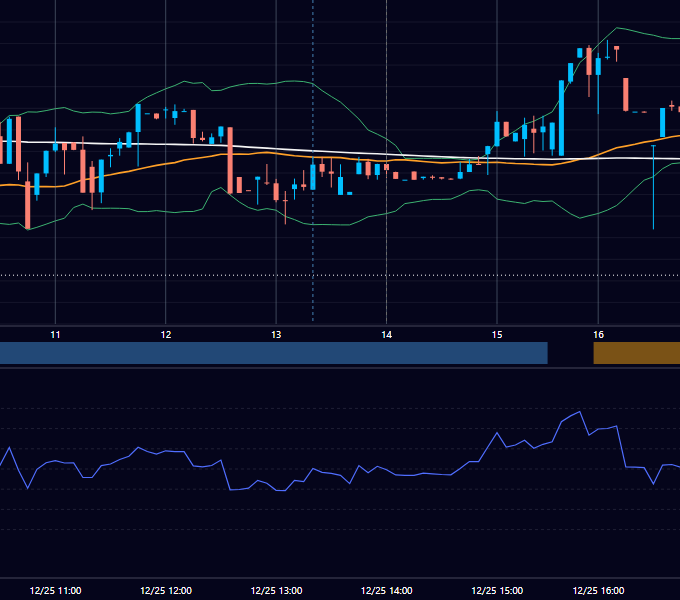Screen dimensions: 680x600
Task: Click the blue session bar below the chart
Action: 274,353
